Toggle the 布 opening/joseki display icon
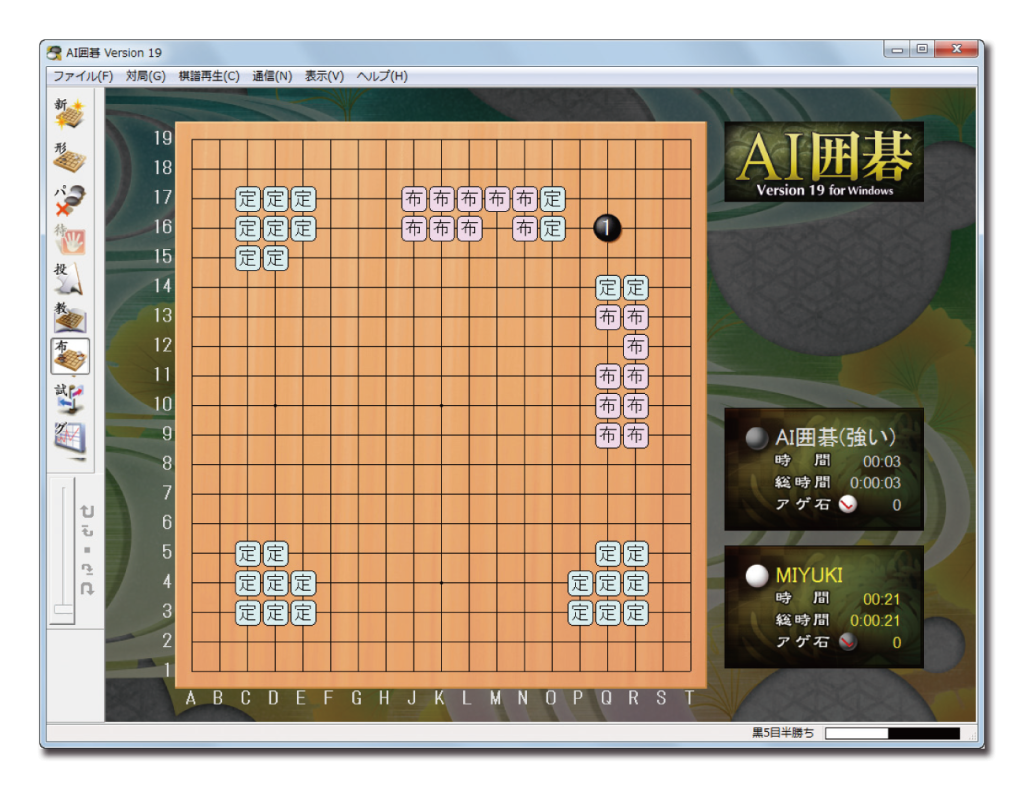 coord(70,356)
